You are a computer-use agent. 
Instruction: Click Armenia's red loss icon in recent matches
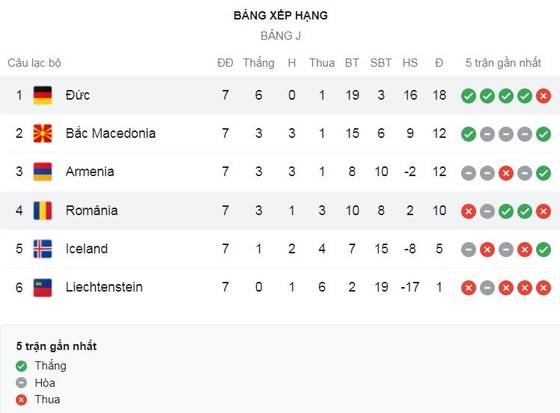[x=506, y=173]
